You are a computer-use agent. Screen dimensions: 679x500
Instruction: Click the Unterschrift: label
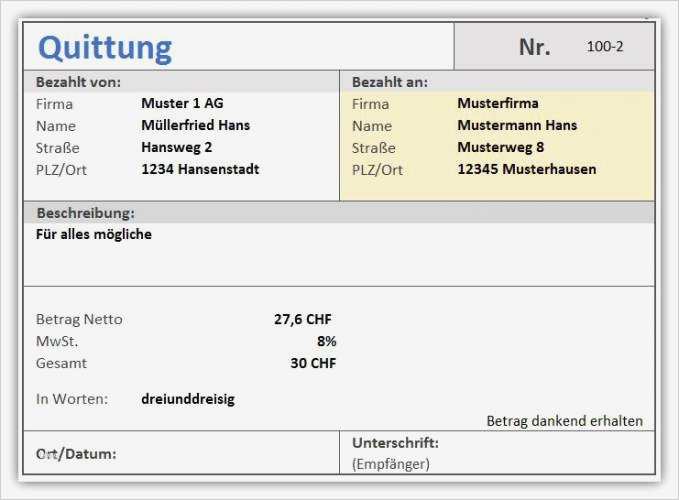point(395,443)
